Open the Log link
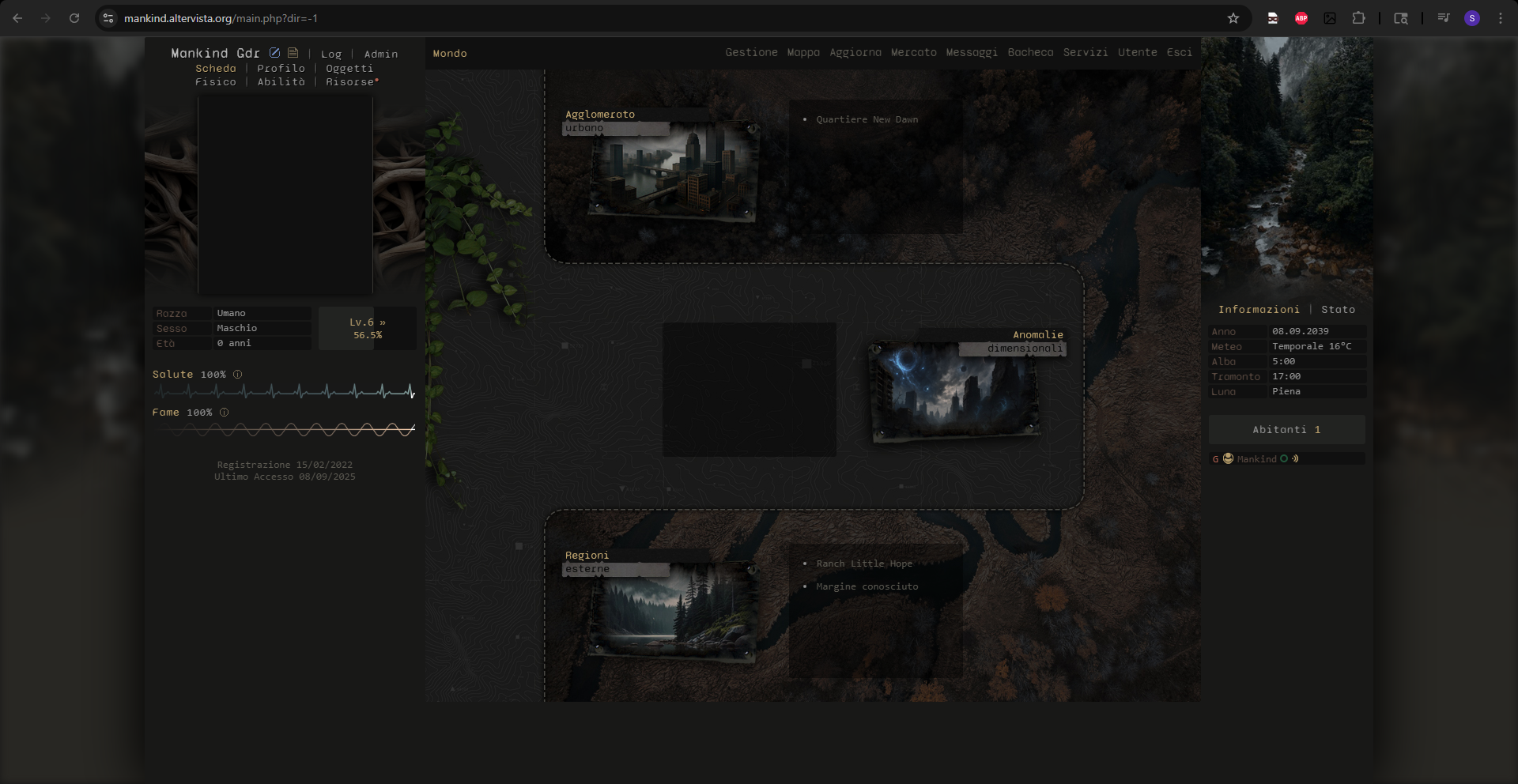The width and height of the screenshot is (1518, 784). pos(331,55)
